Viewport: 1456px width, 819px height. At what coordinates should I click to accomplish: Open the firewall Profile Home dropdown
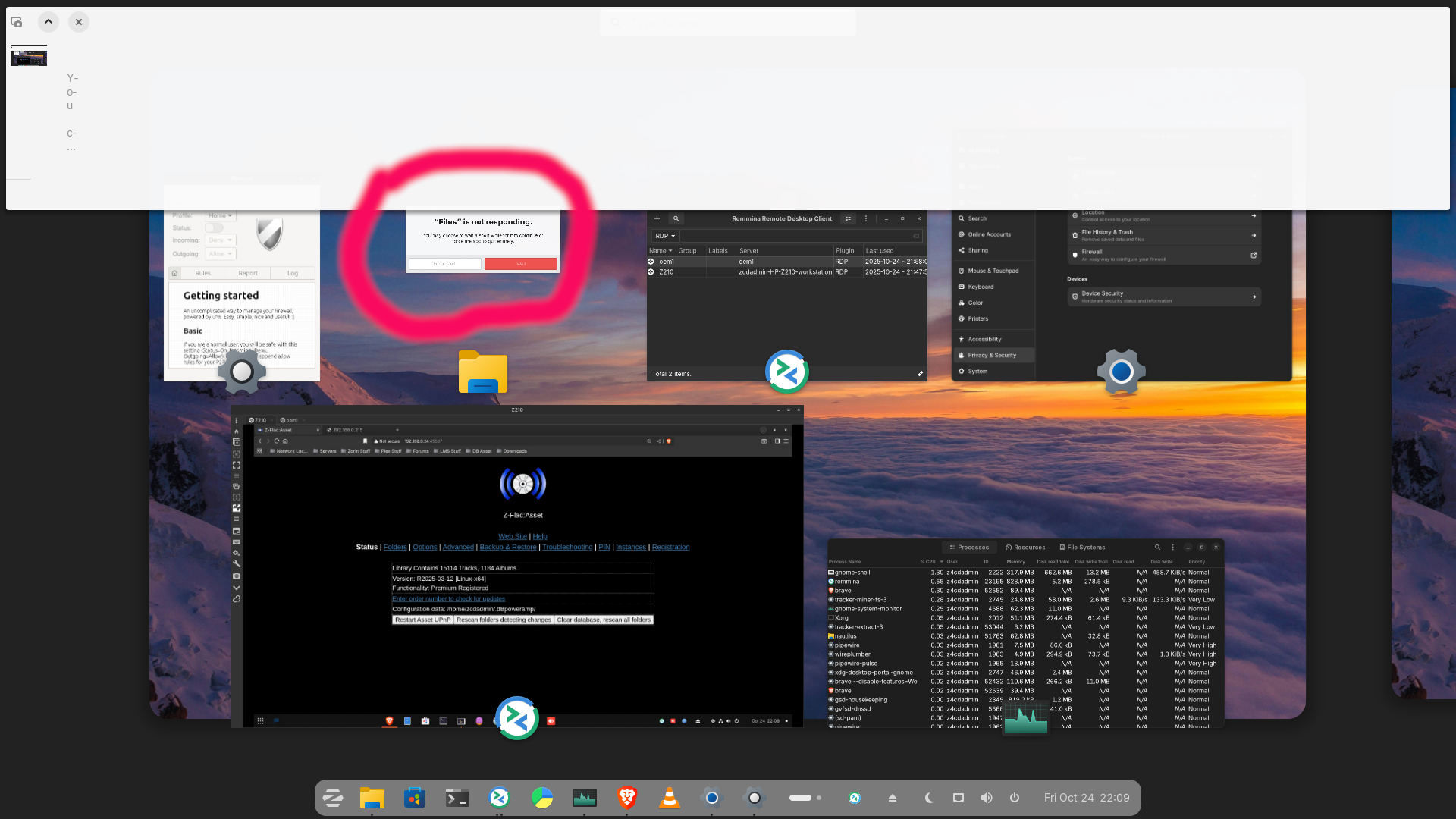220,215
